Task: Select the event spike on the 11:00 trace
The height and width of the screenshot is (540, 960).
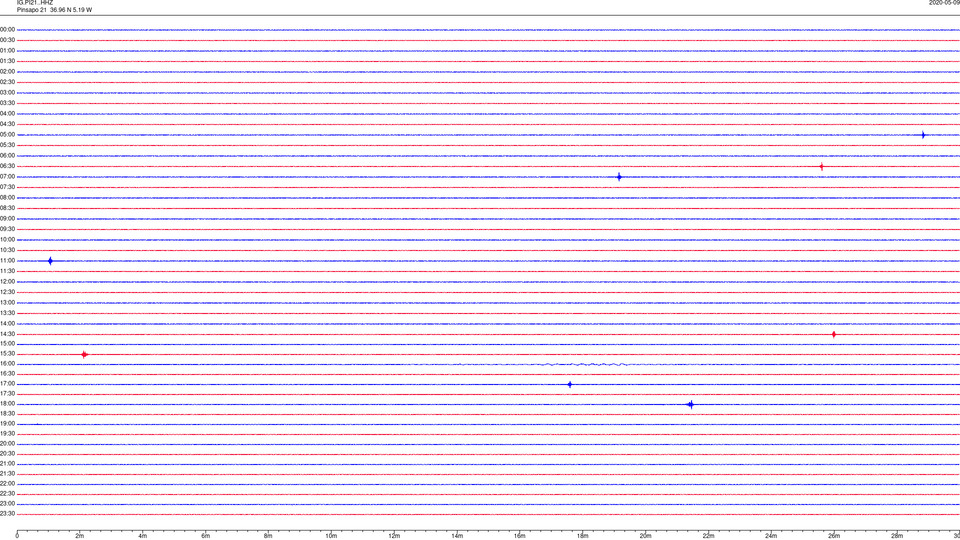Action: click(50, 261)
